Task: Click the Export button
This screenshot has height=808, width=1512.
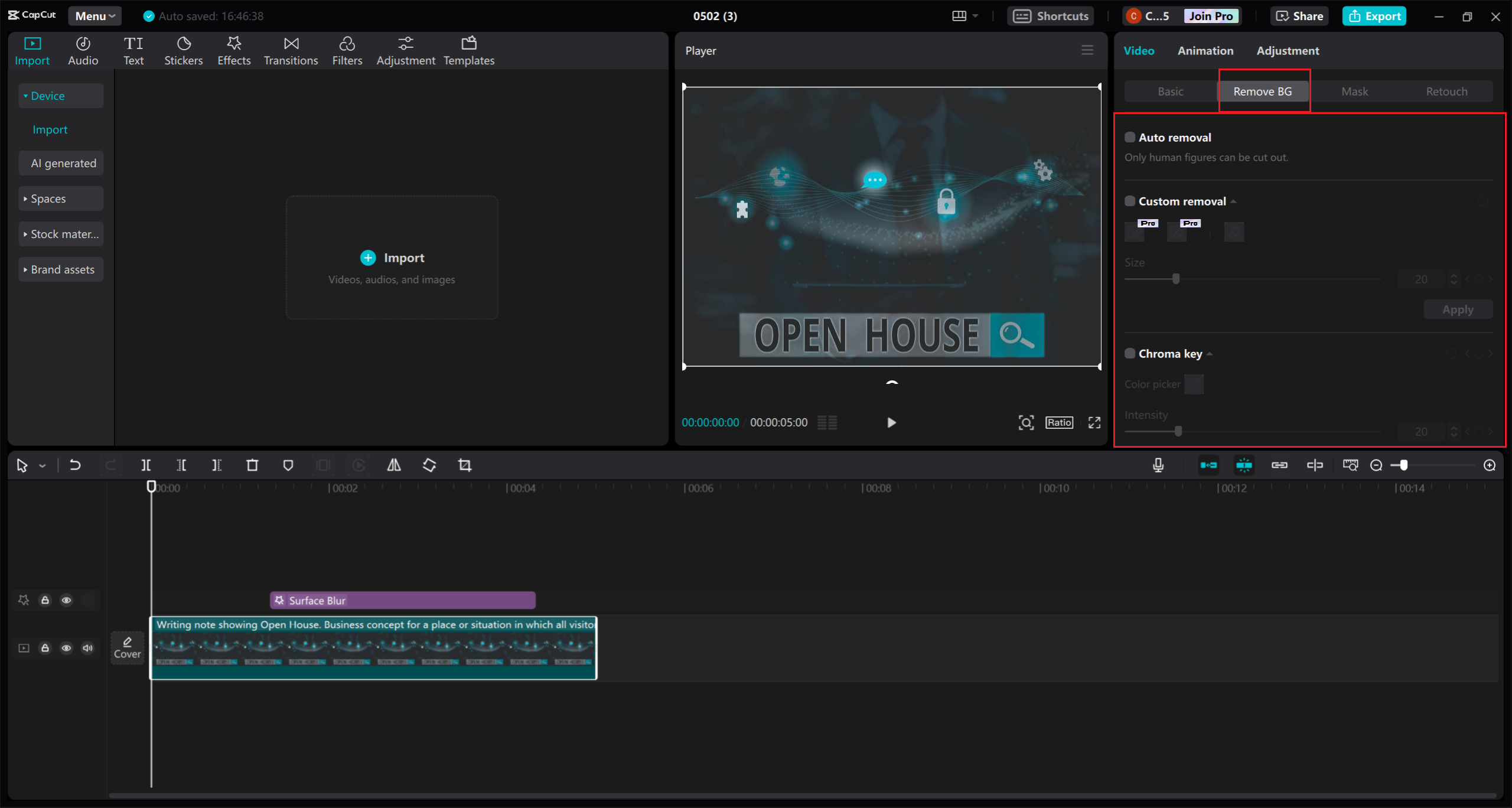Action: point(1374,16)
